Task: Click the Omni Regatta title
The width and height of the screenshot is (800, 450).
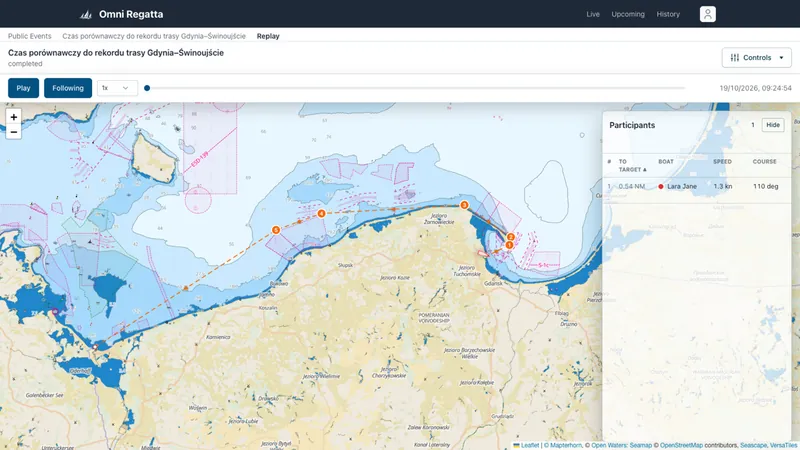Action: coord(131,14)
